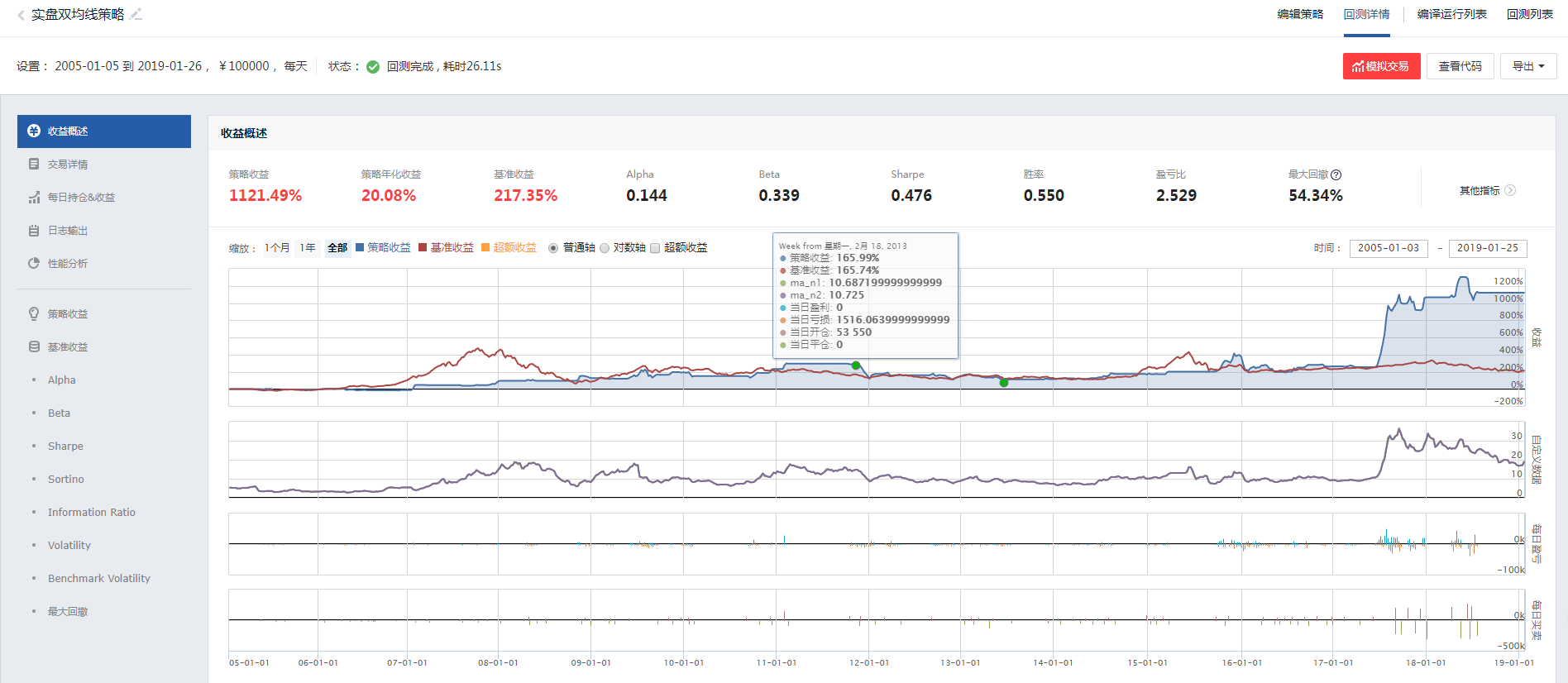Open Sharpe metric in sidebar

(65, 447)
